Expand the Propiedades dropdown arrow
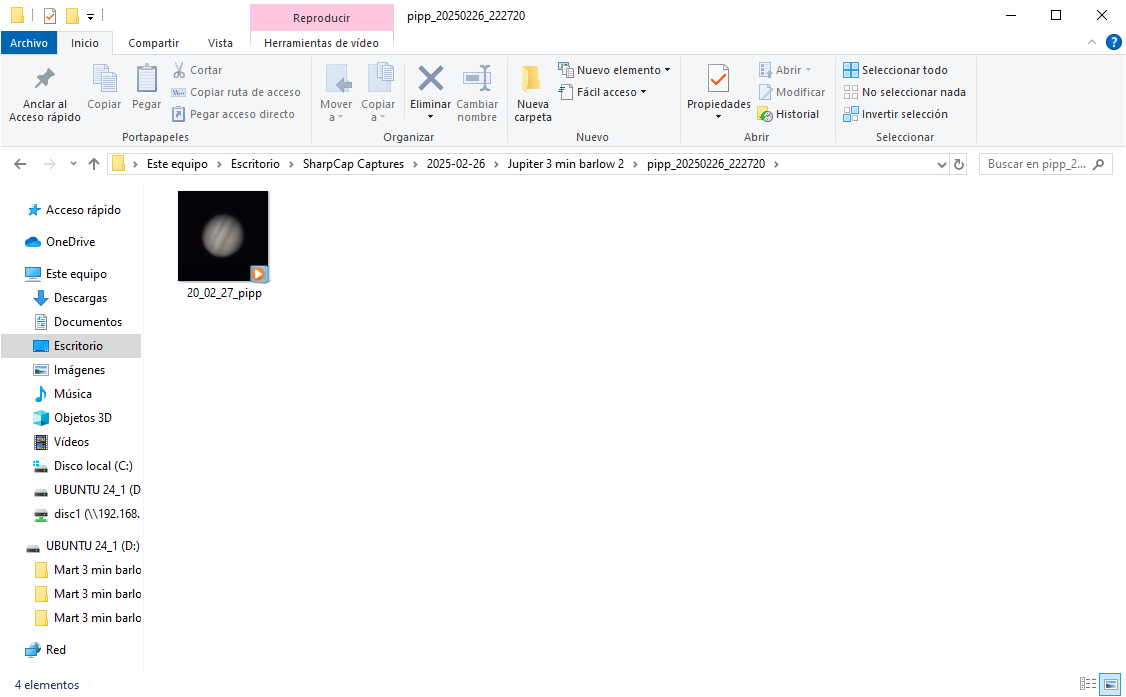The height and width of the screenshot is (697, 1126). coord(718,117)
